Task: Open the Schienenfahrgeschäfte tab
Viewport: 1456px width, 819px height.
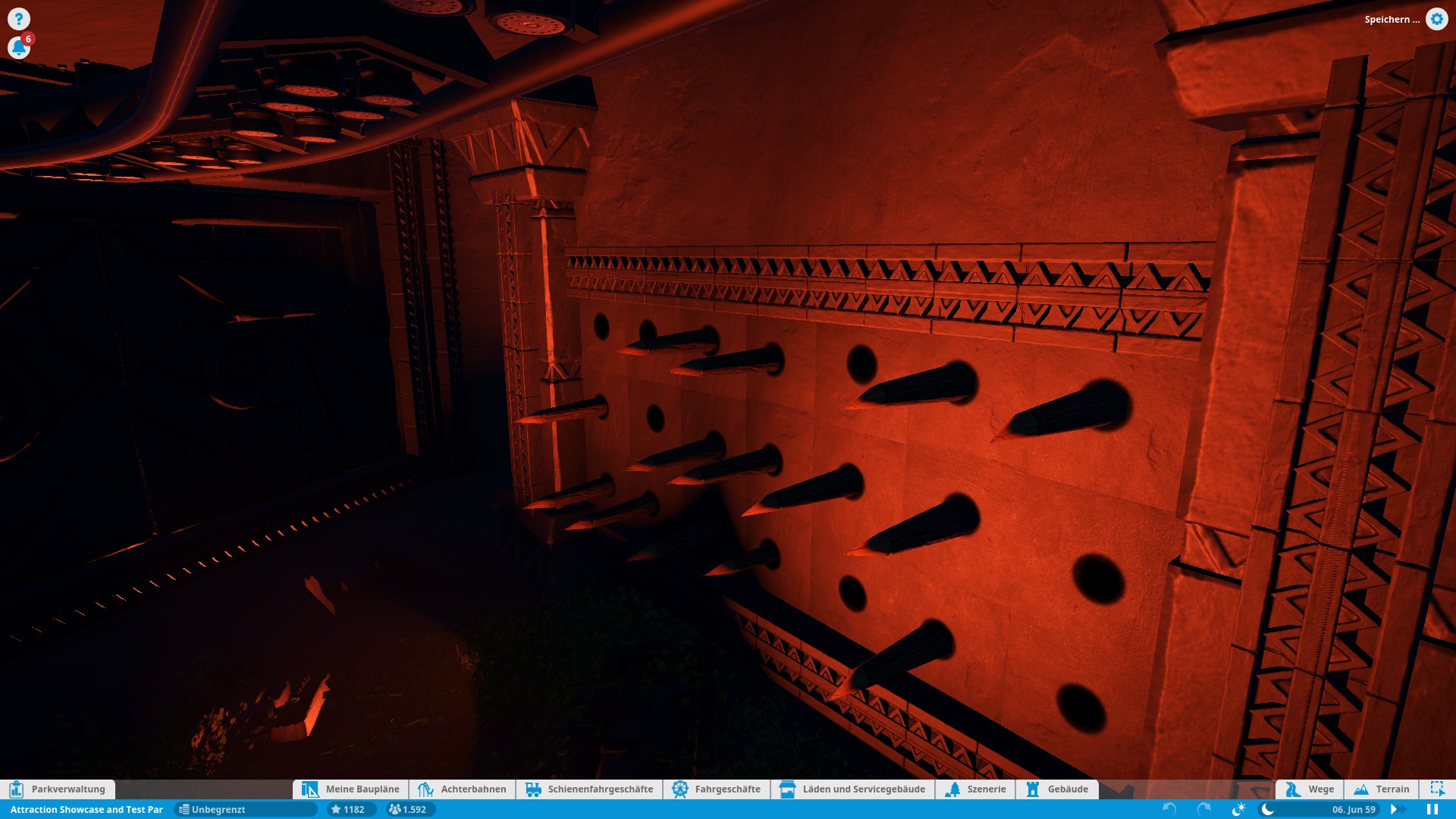Action: click(589, 789)
